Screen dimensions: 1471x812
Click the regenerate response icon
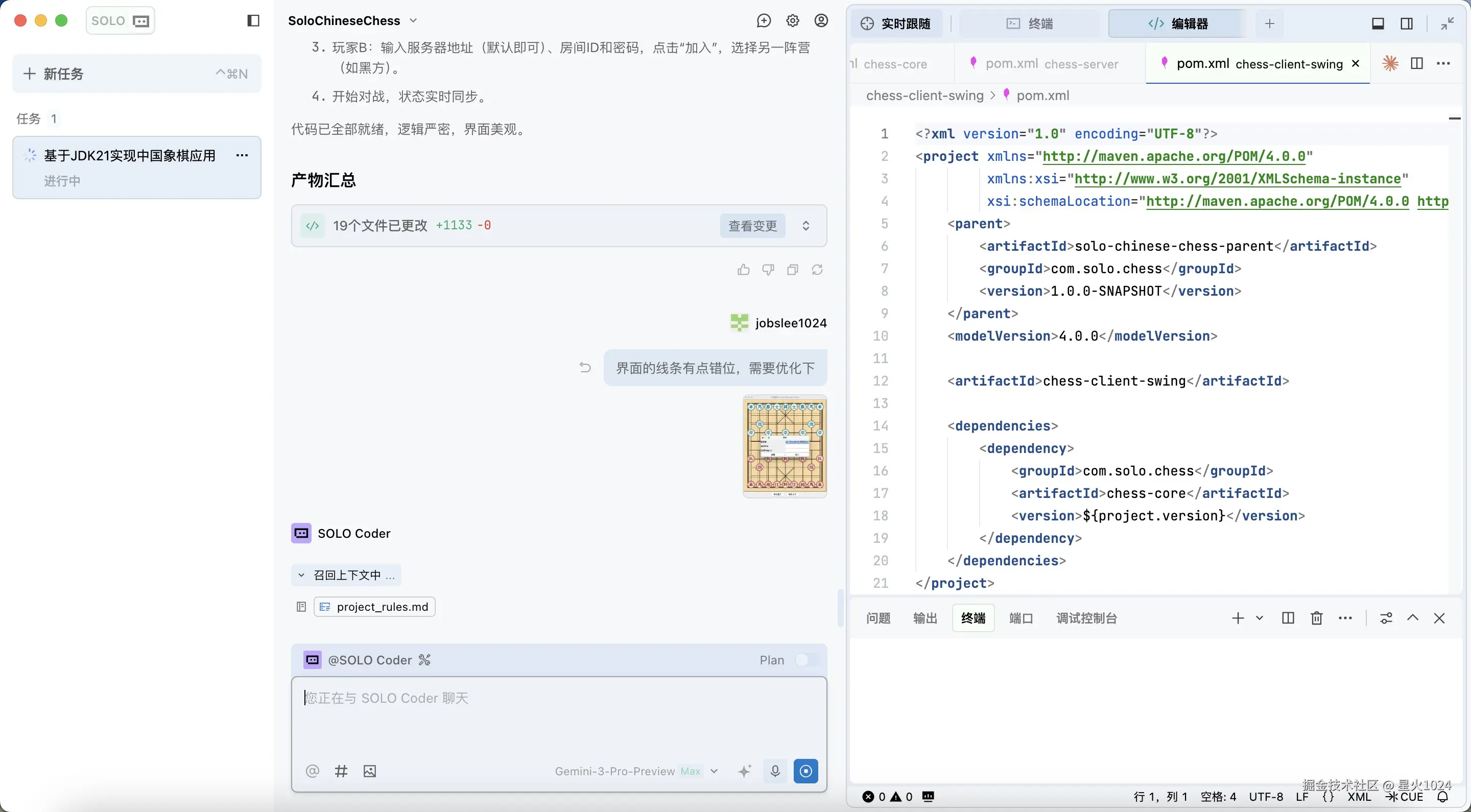pyautogui.click(x=817, y=270)
